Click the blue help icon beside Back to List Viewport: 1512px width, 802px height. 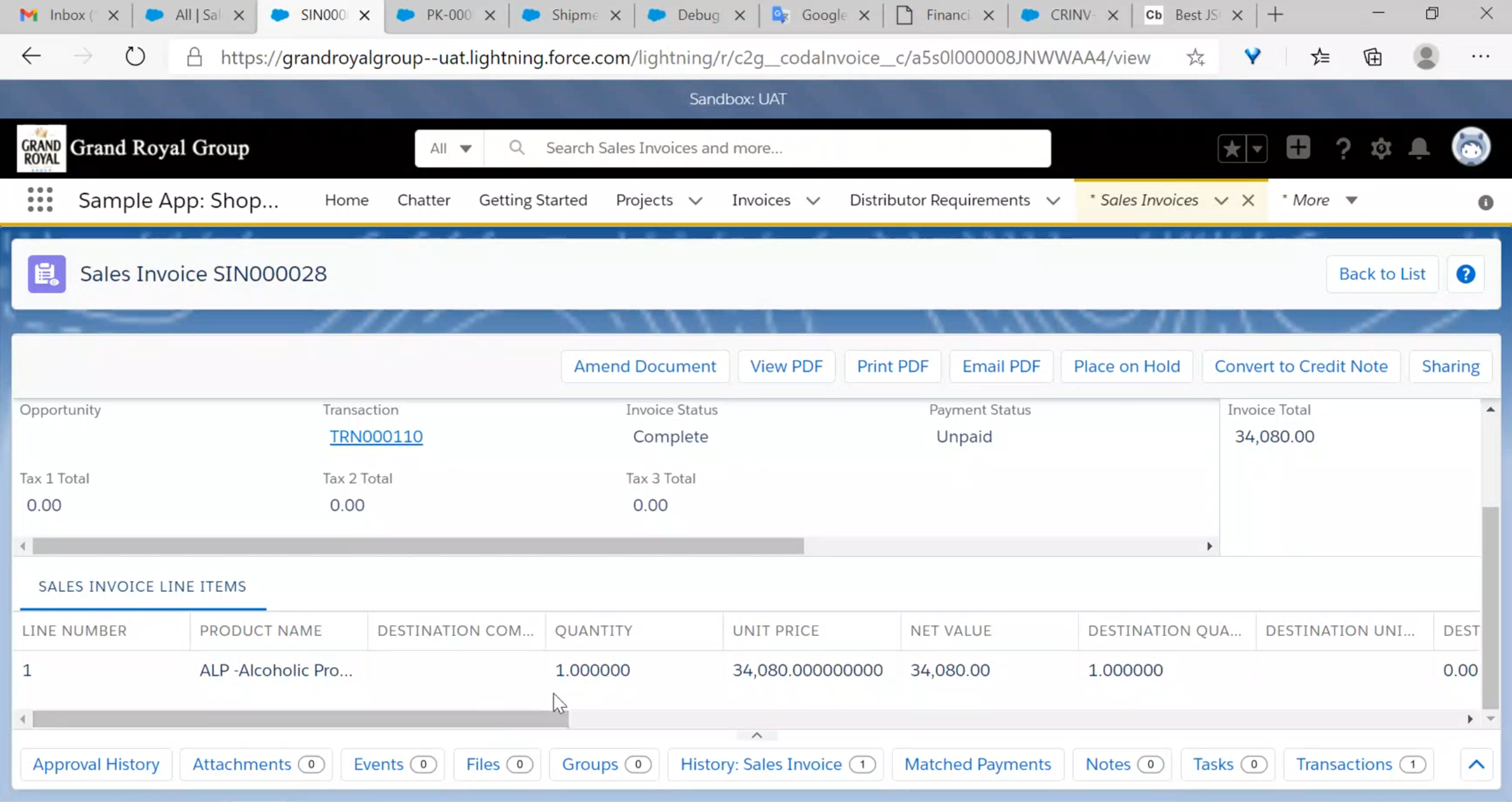(x=1465, y=274)
